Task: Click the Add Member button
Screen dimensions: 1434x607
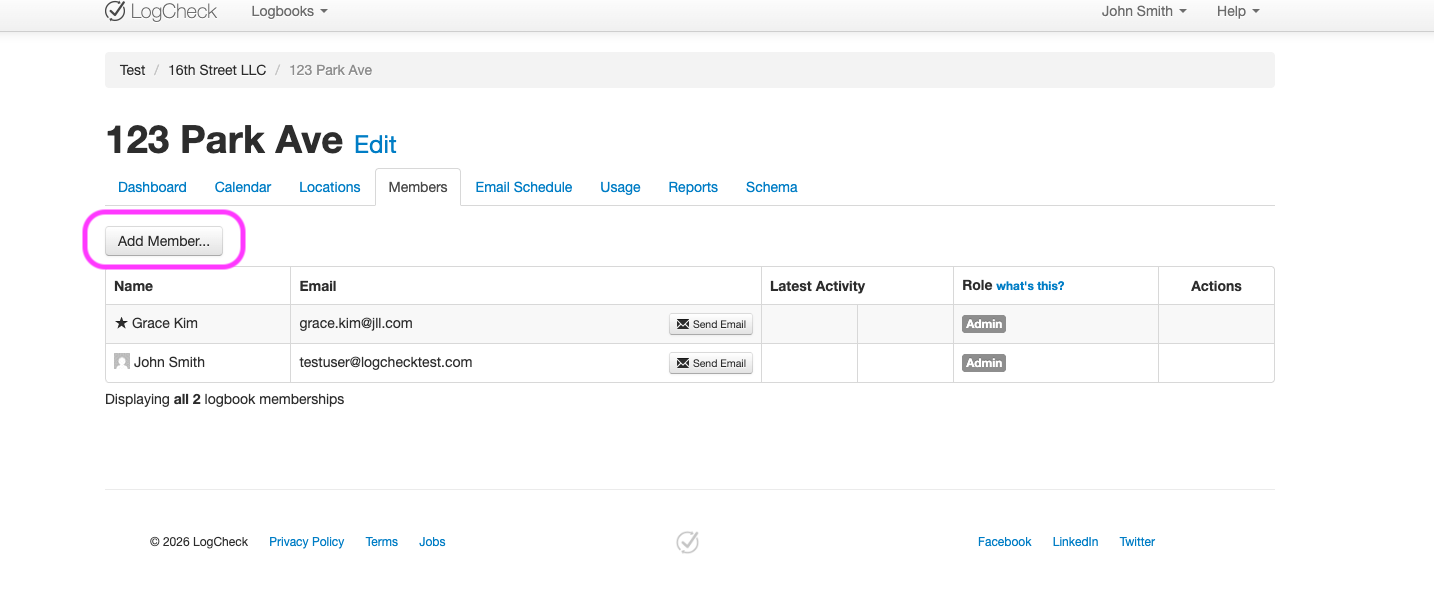Action: click(164, 241)
